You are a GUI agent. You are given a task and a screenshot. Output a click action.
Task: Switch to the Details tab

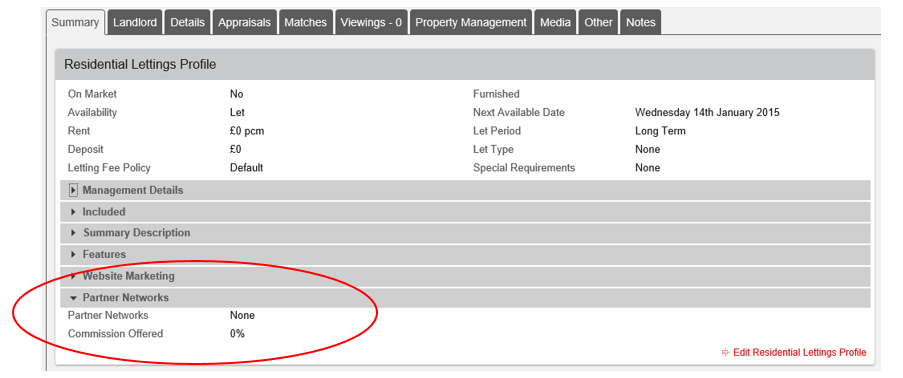(x=188, y=22)
